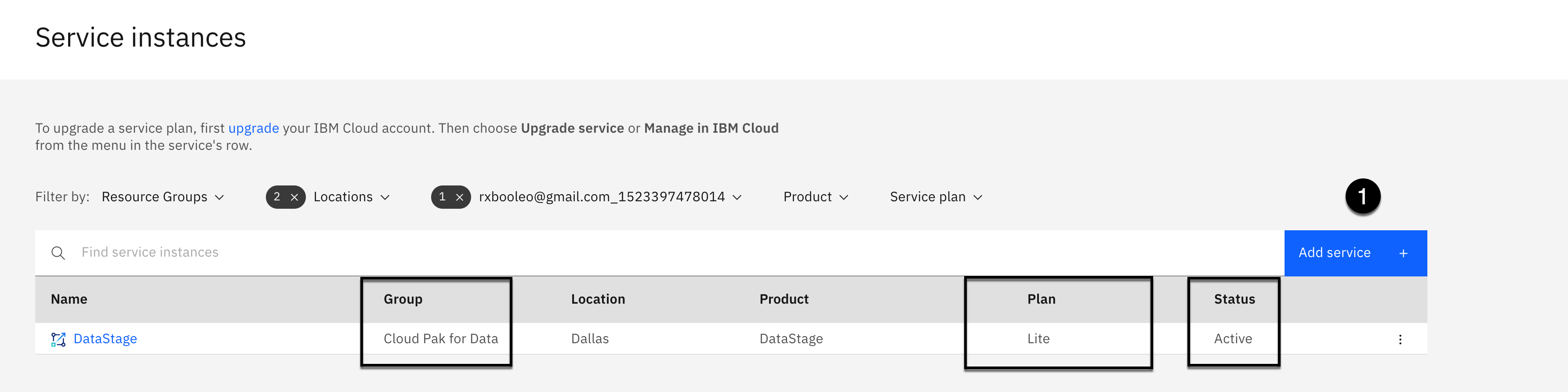This screenshot has height=392, width=1568.
Task: Click the DataStage service icon
Action: tap(58, 339)
